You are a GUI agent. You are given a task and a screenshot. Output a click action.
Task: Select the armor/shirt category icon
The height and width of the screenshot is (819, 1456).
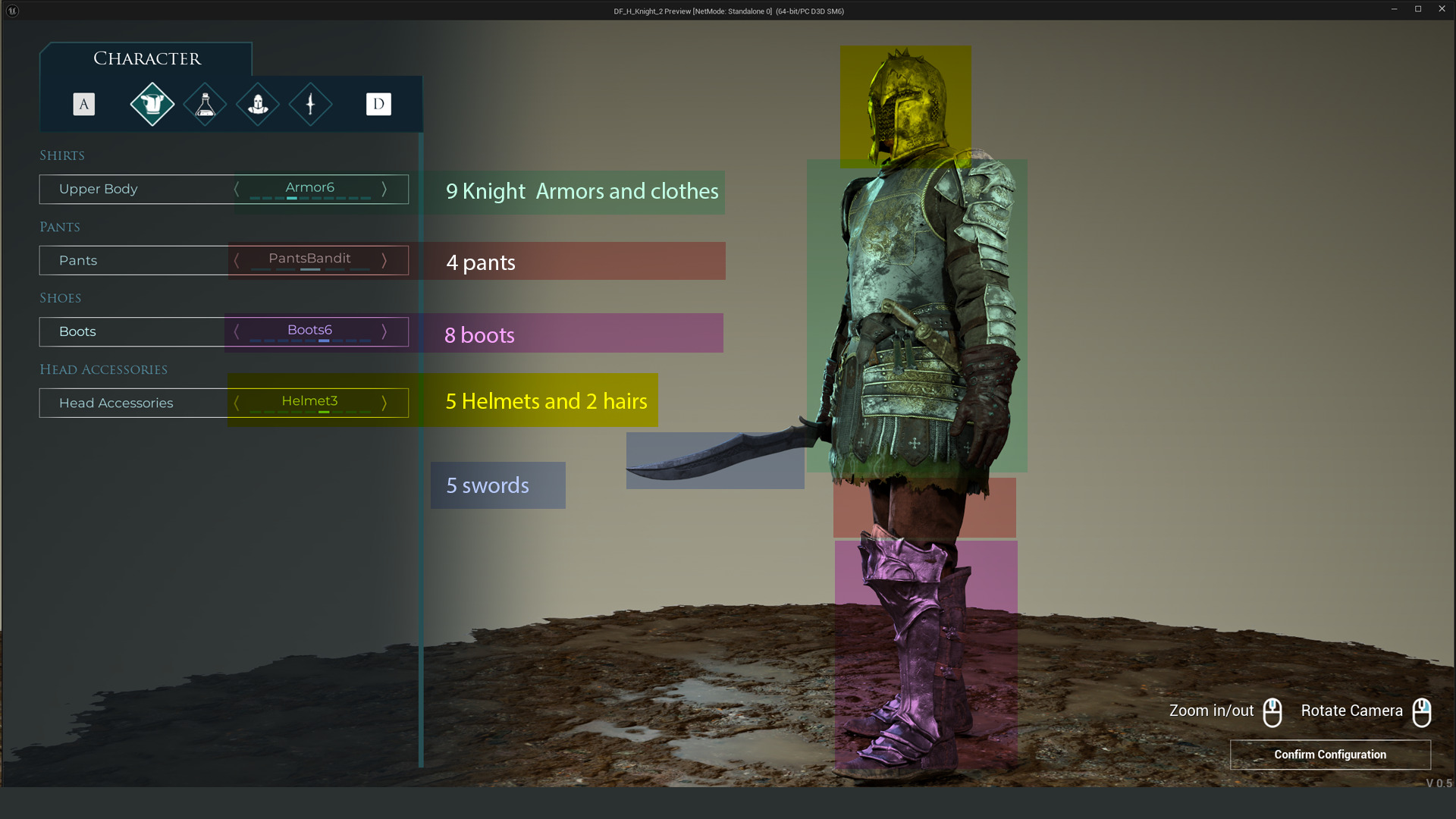click(x=152, y=104)
